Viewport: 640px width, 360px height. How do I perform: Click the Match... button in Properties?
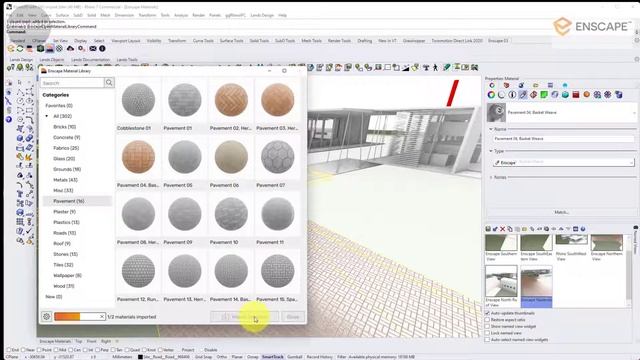562,212
